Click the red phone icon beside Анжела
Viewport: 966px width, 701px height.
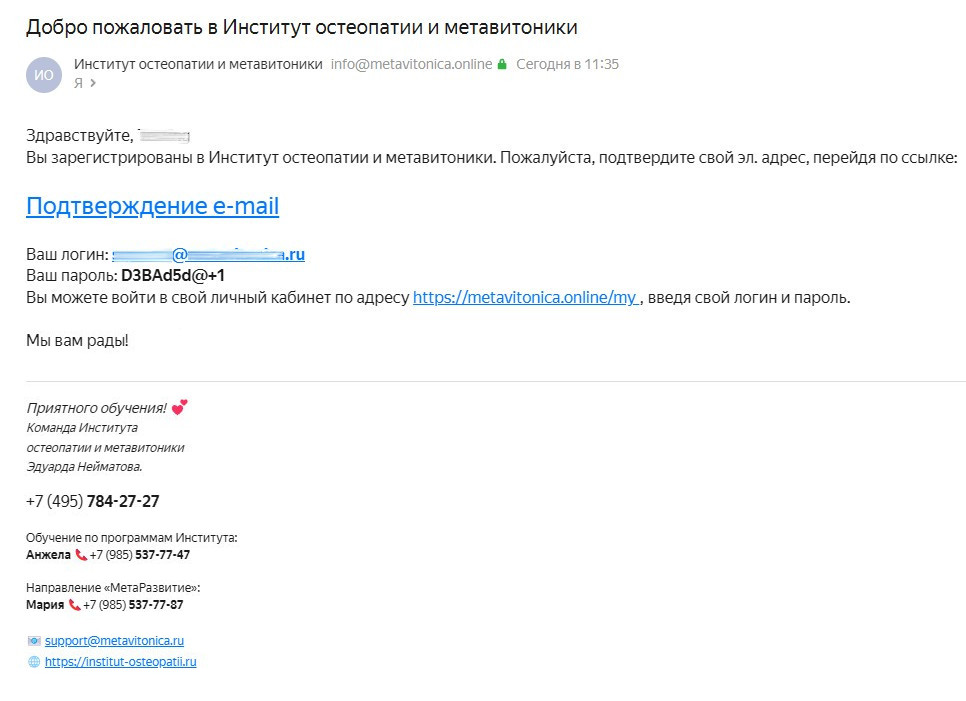81,555
